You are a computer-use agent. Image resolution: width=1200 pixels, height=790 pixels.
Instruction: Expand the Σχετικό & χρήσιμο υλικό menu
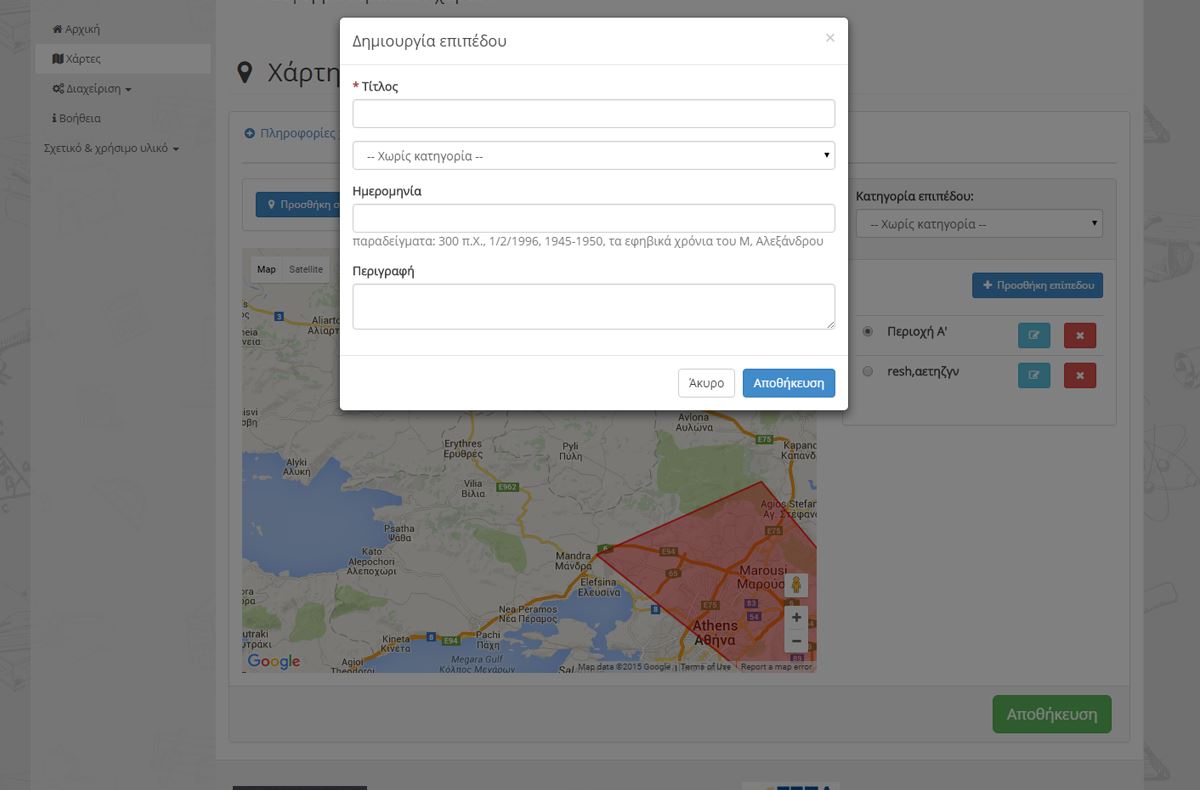[111, 149]
